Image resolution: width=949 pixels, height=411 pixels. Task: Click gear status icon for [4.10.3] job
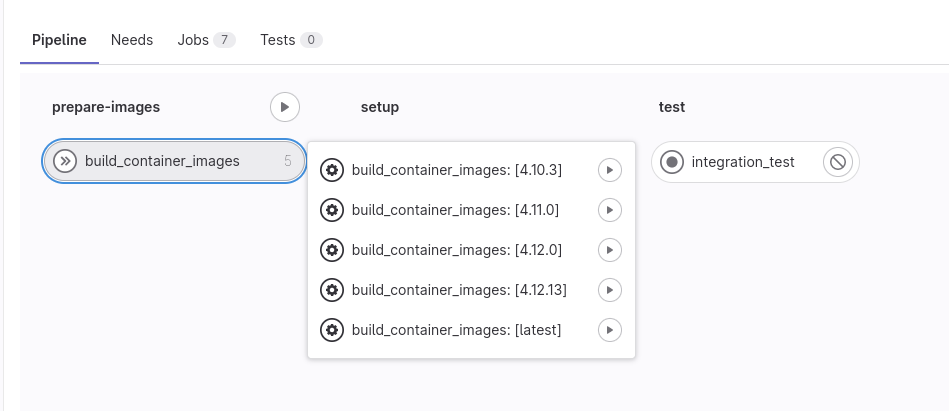(x=333, y=170)
